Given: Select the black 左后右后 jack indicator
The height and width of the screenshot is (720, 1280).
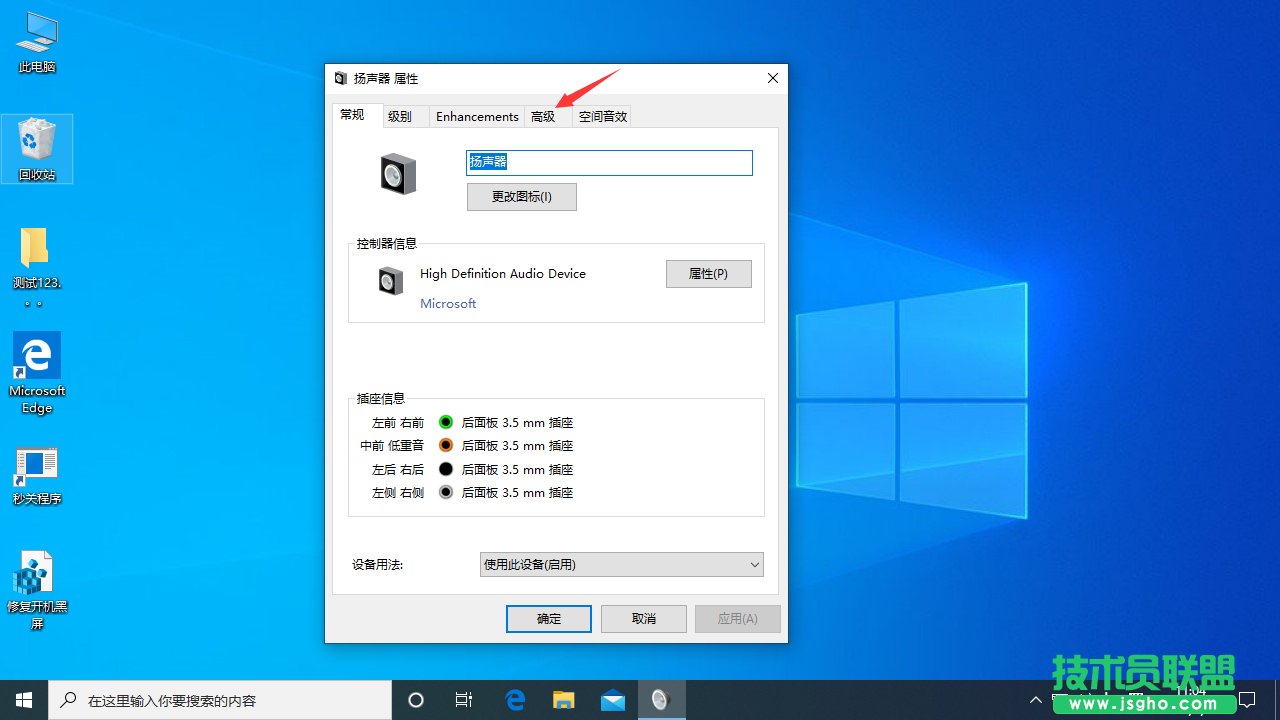Looking at the screenshot, I should pos(445,468).
